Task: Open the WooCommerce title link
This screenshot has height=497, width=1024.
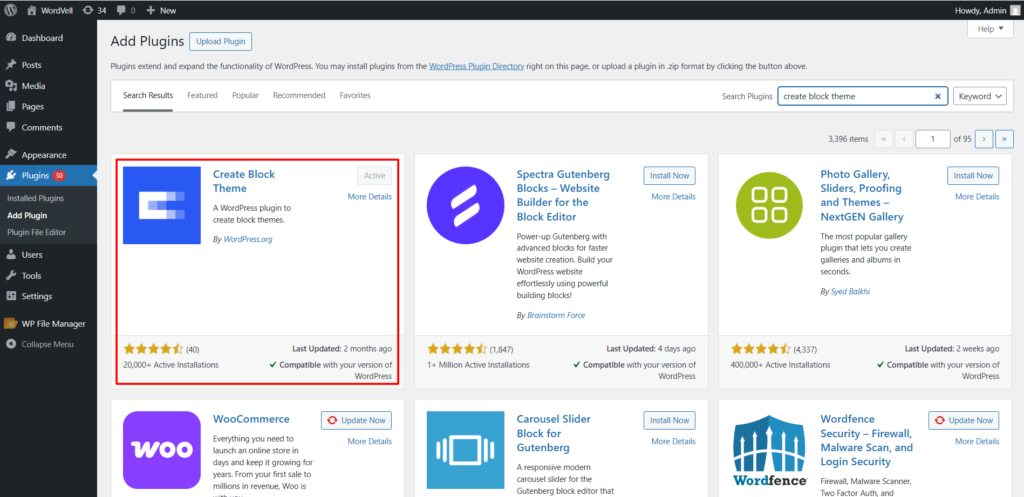Action: pyautogui.click(x=251, y=419)
